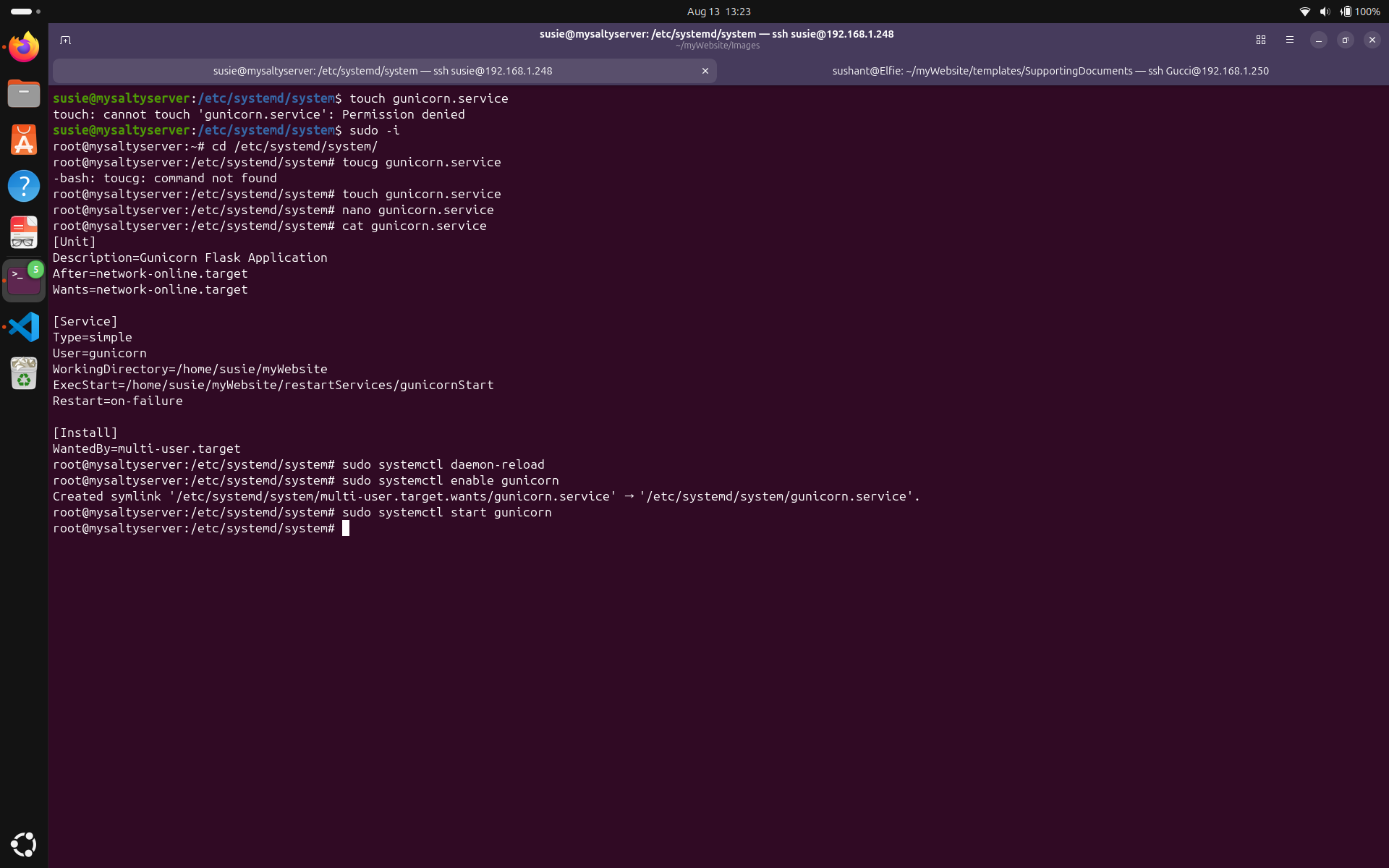Screen dimensions: 1389x868
Task: Click the 'nano gunicorn.service' command
Action: [418, 210]
